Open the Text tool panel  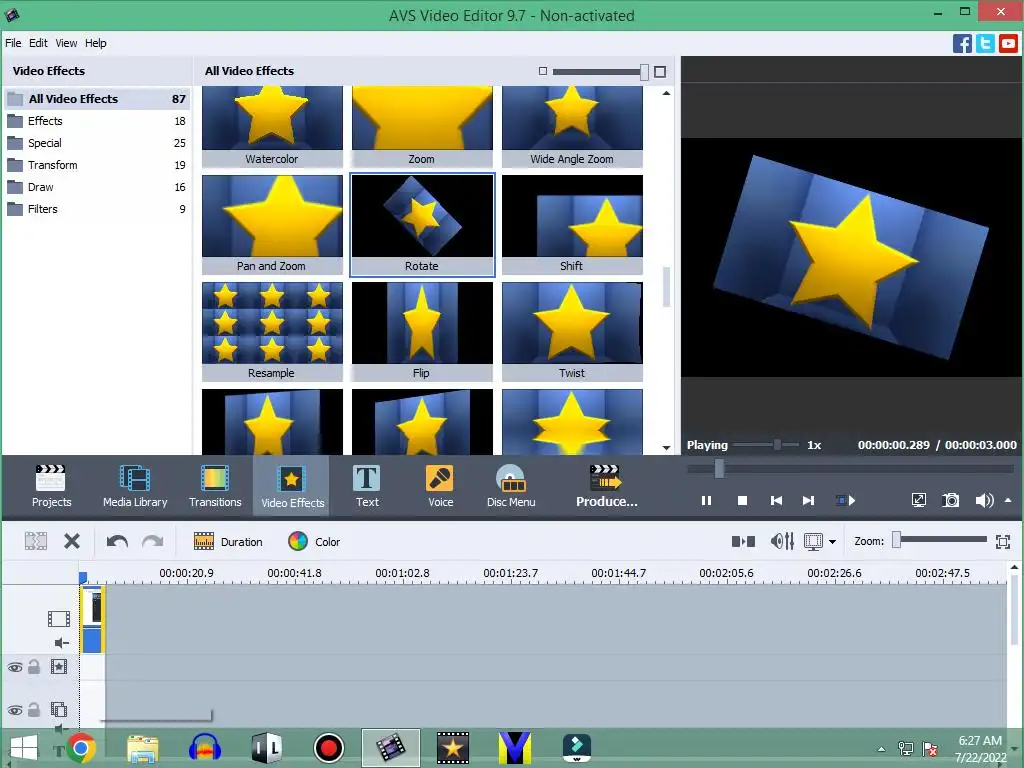click(x=367, y=485)
